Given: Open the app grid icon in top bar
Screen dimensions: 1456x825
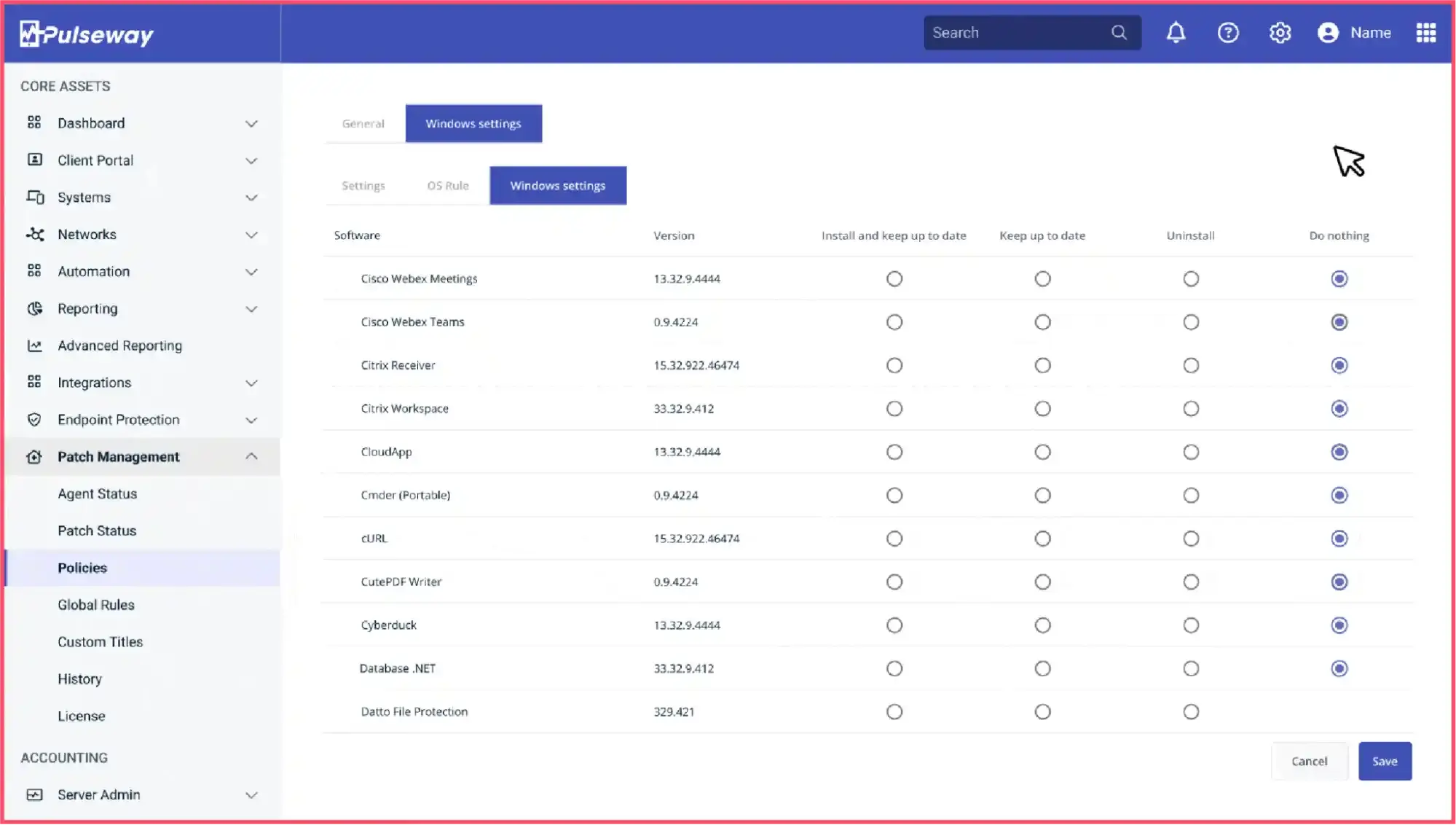Looking at the screenshot, I should pyautogui.click(x=1426, y=32).
